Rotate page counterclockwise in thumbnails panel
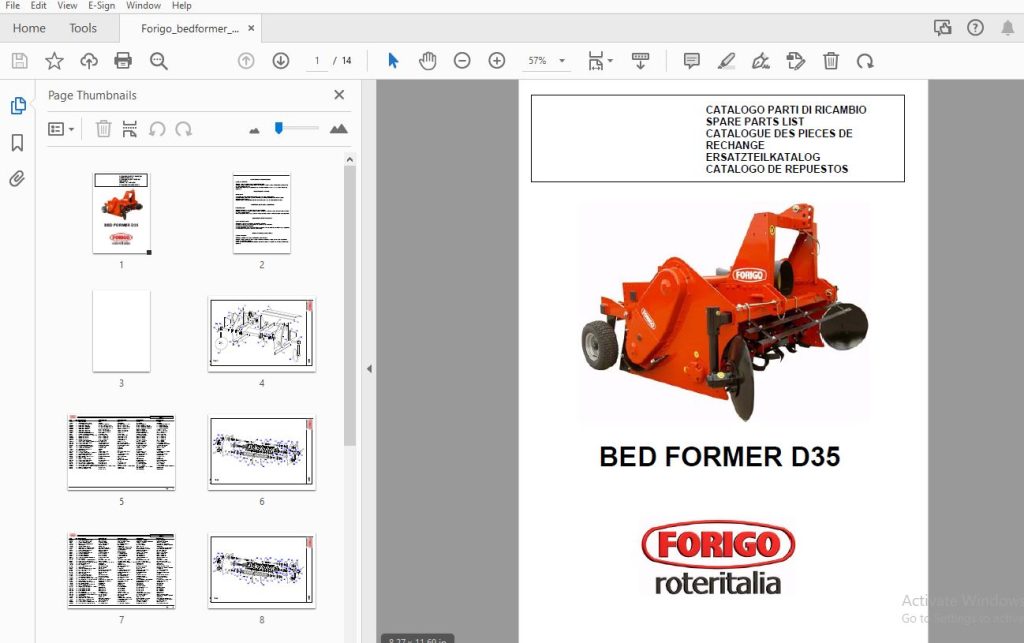 (x=157, y=129)
